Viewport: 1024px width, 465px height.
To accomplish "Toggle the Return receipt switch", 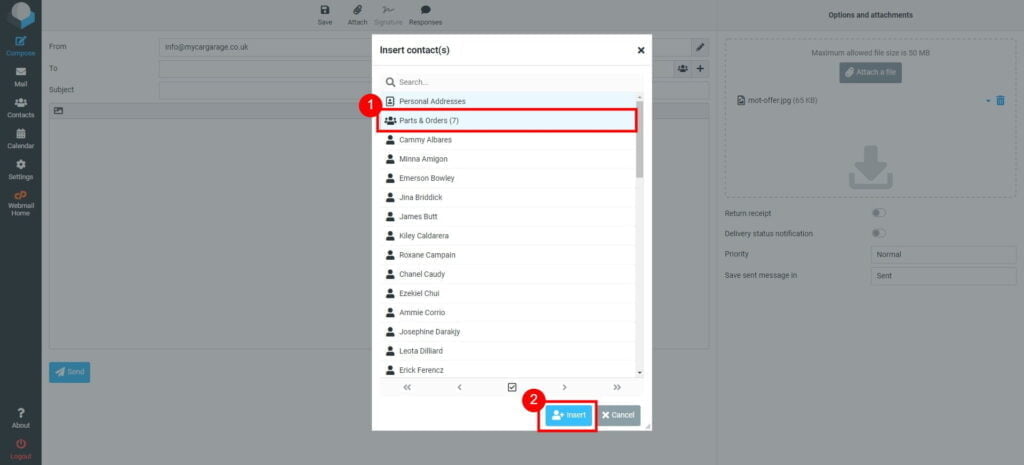I will [x=879, y=213].
